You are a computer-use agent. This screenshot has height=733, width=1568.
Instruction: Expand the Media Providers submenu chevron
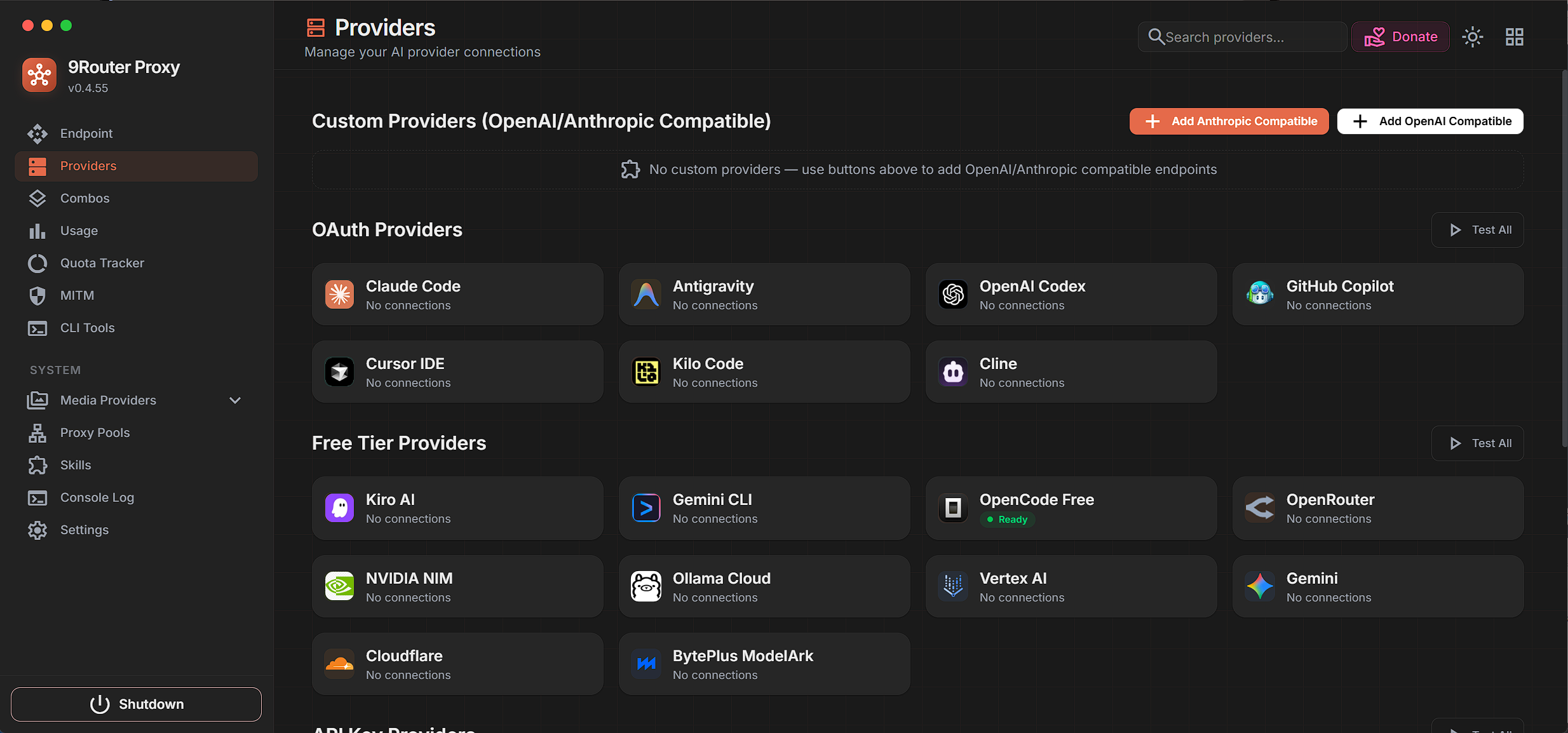(x=235, y=400)
